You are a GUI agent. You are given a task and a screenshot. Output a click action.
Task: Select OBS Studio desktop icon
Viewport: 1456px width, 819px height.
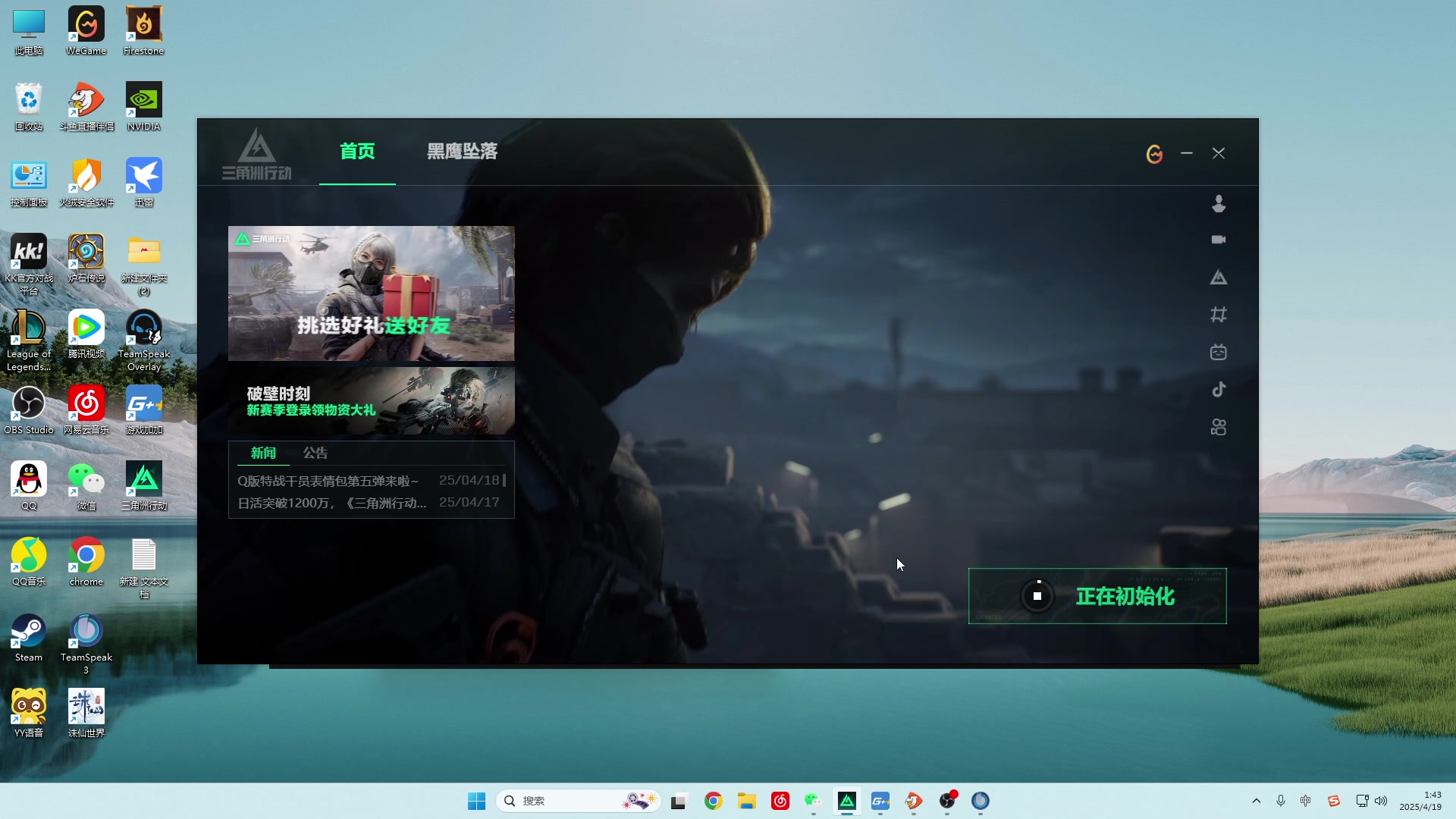pos(29,410)
